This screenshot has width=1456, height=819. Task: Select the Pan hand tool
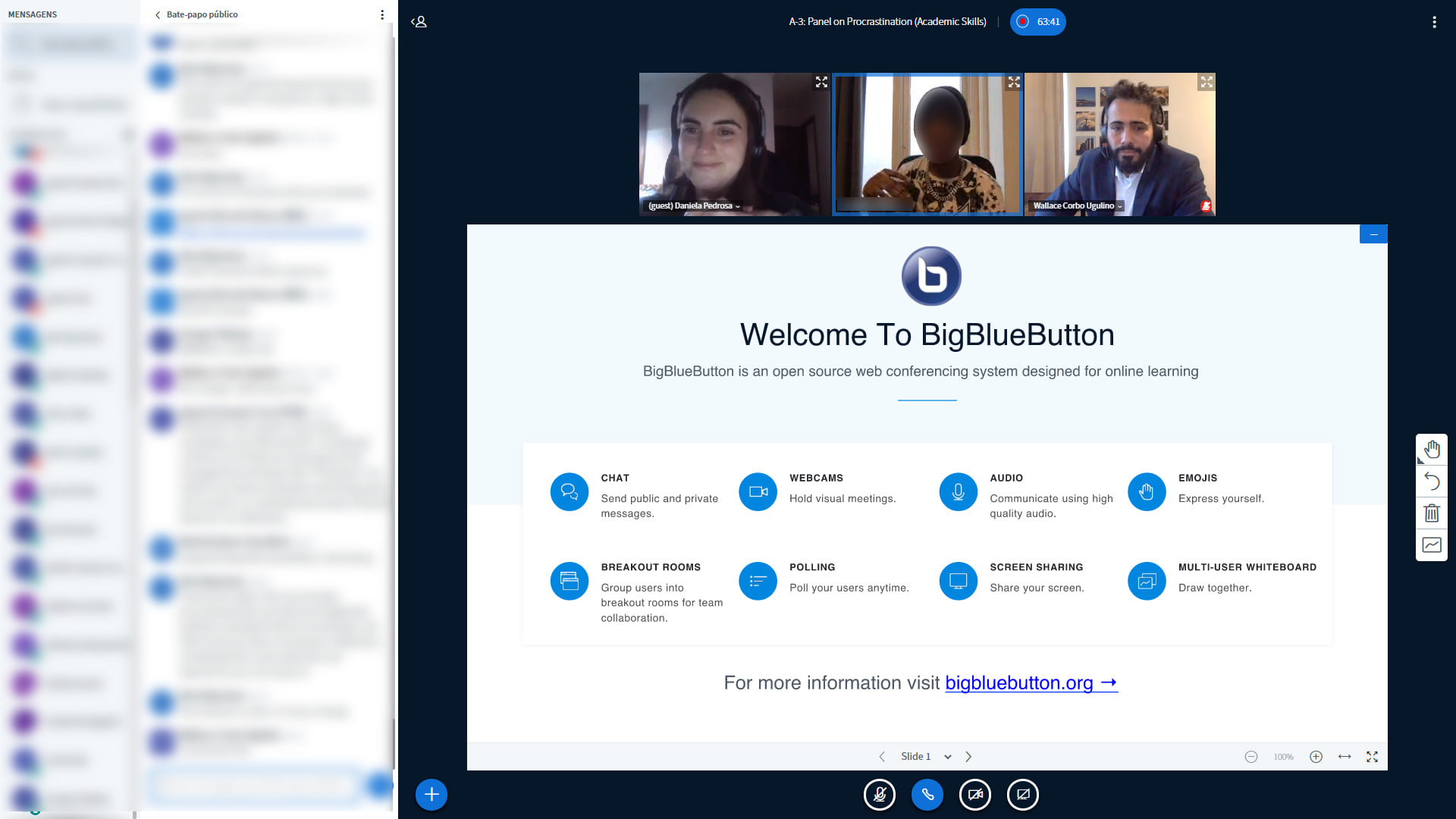click(x=1432, y=450)
